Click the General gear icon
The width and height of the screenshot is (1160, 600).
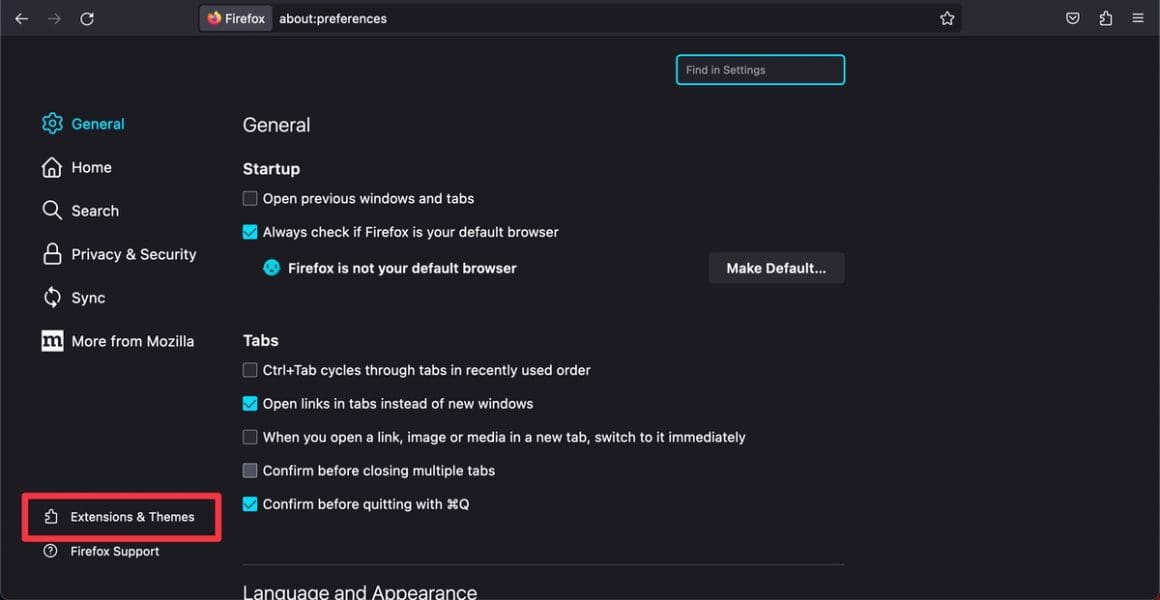point(52,124)
